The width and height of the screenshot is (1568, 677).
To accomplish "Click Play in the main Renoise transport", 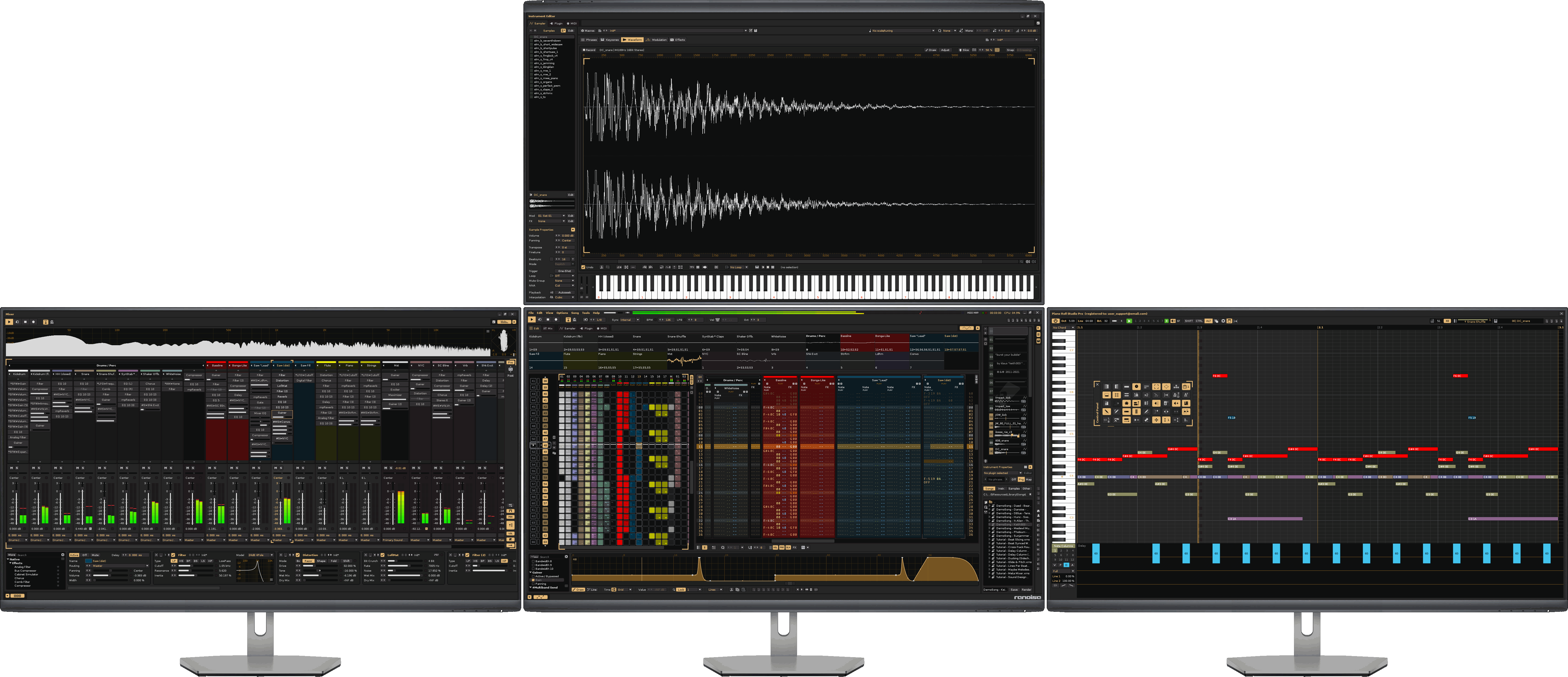I will point(532,319).
